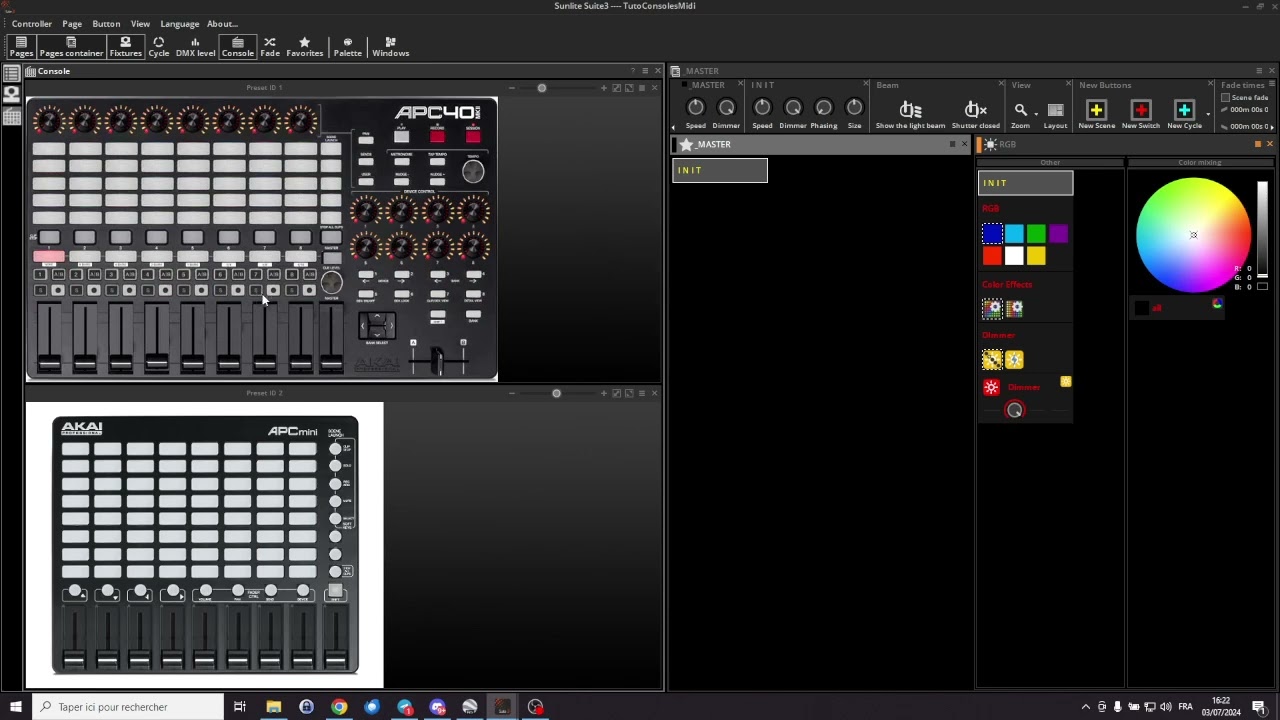This screenshot has width=1280, height=720.
Task: Pick the purple RGB color swatch
Action: (1058, 234)
